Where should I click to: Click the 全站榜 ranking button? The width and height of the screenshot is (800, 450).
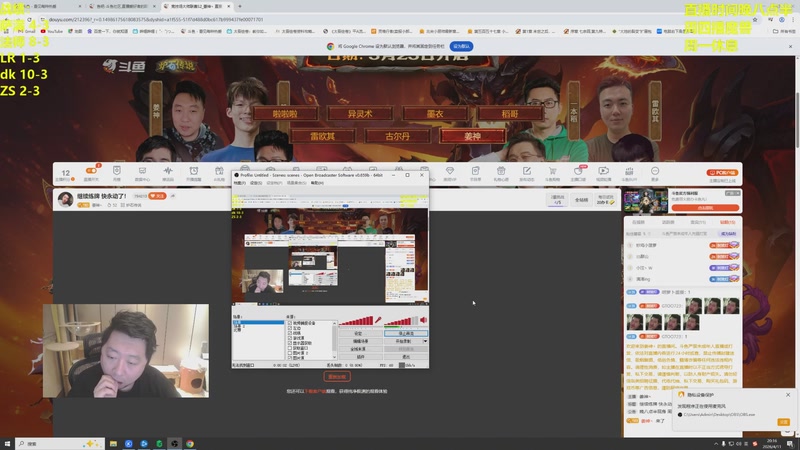coord(582,199)
